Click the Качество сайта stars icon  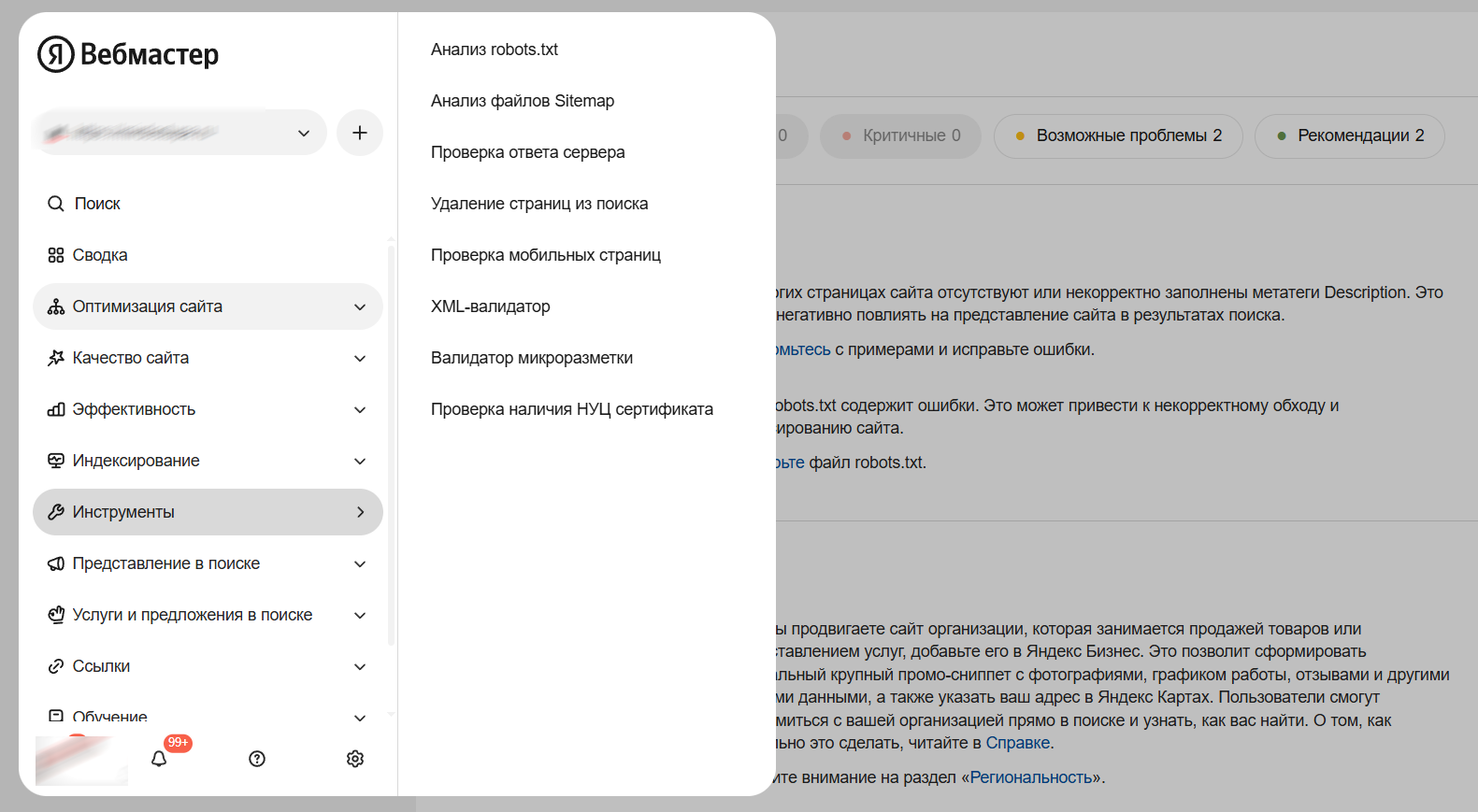[x=56, y=358]
